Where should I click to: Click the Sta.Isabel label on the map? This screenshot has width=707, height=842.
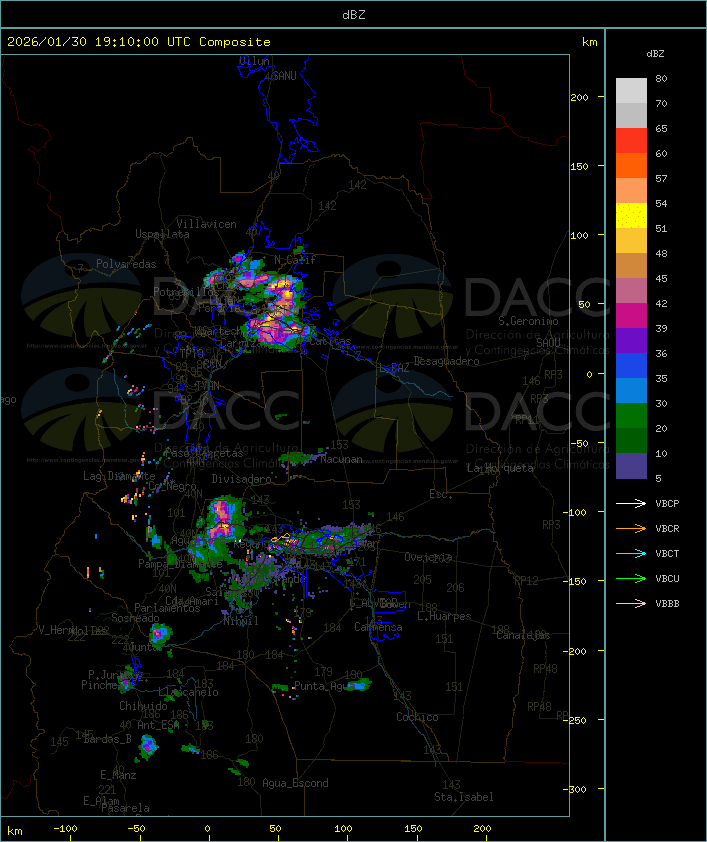click(x=461, y=797)
